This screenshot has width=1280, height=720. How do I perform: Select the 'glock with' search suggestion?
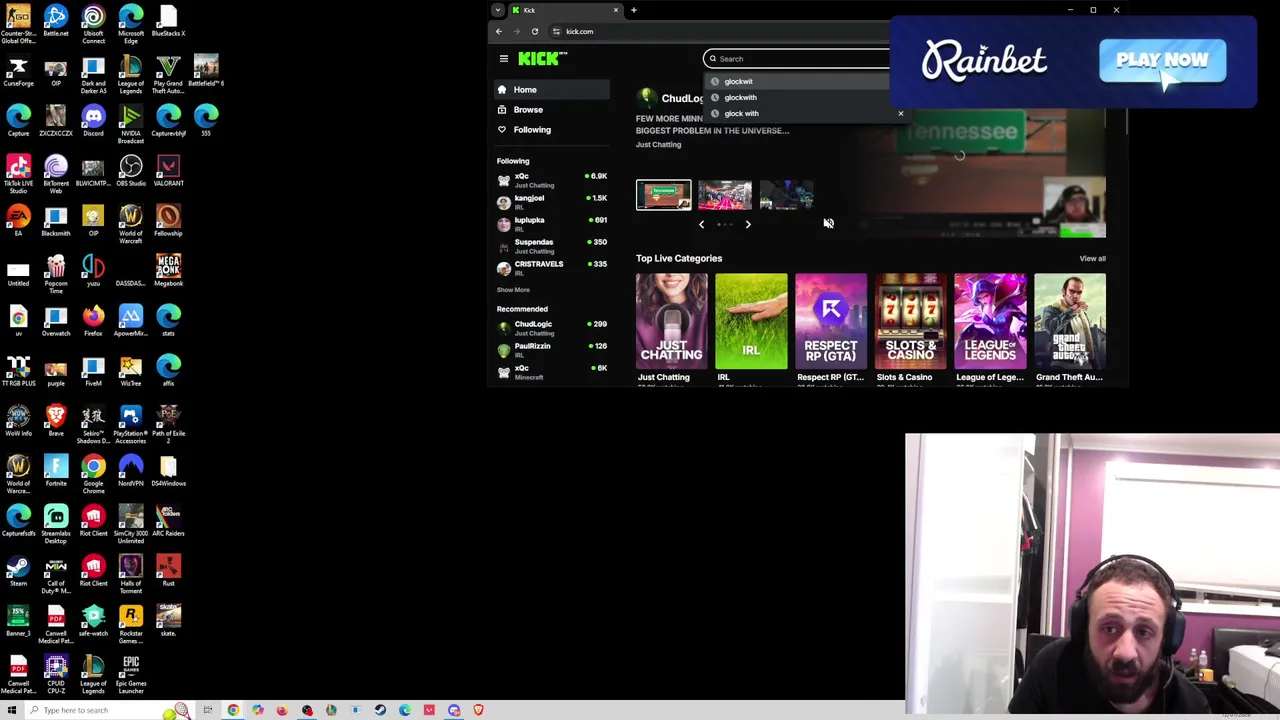click(741, 113)
